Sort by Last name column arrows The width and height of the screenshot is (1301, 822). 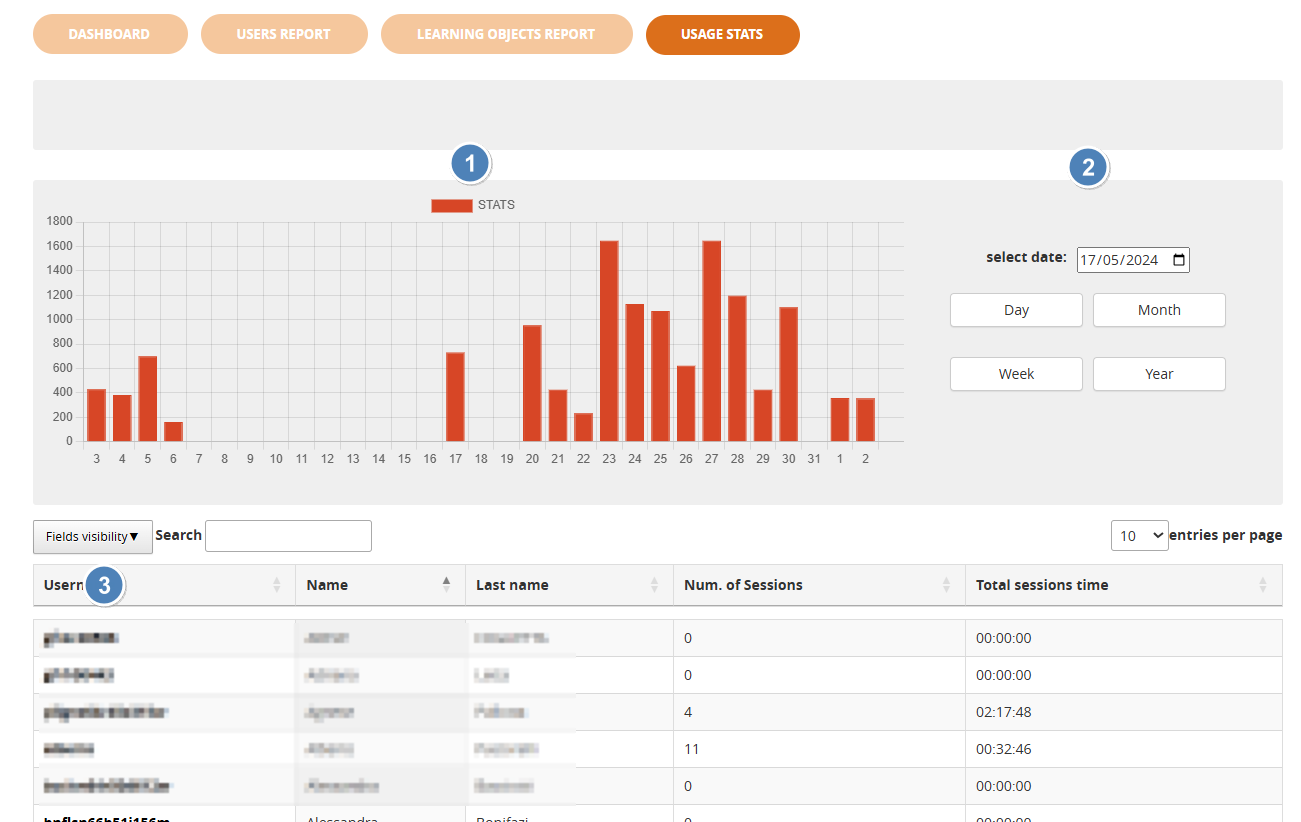[x=654, y=585]
